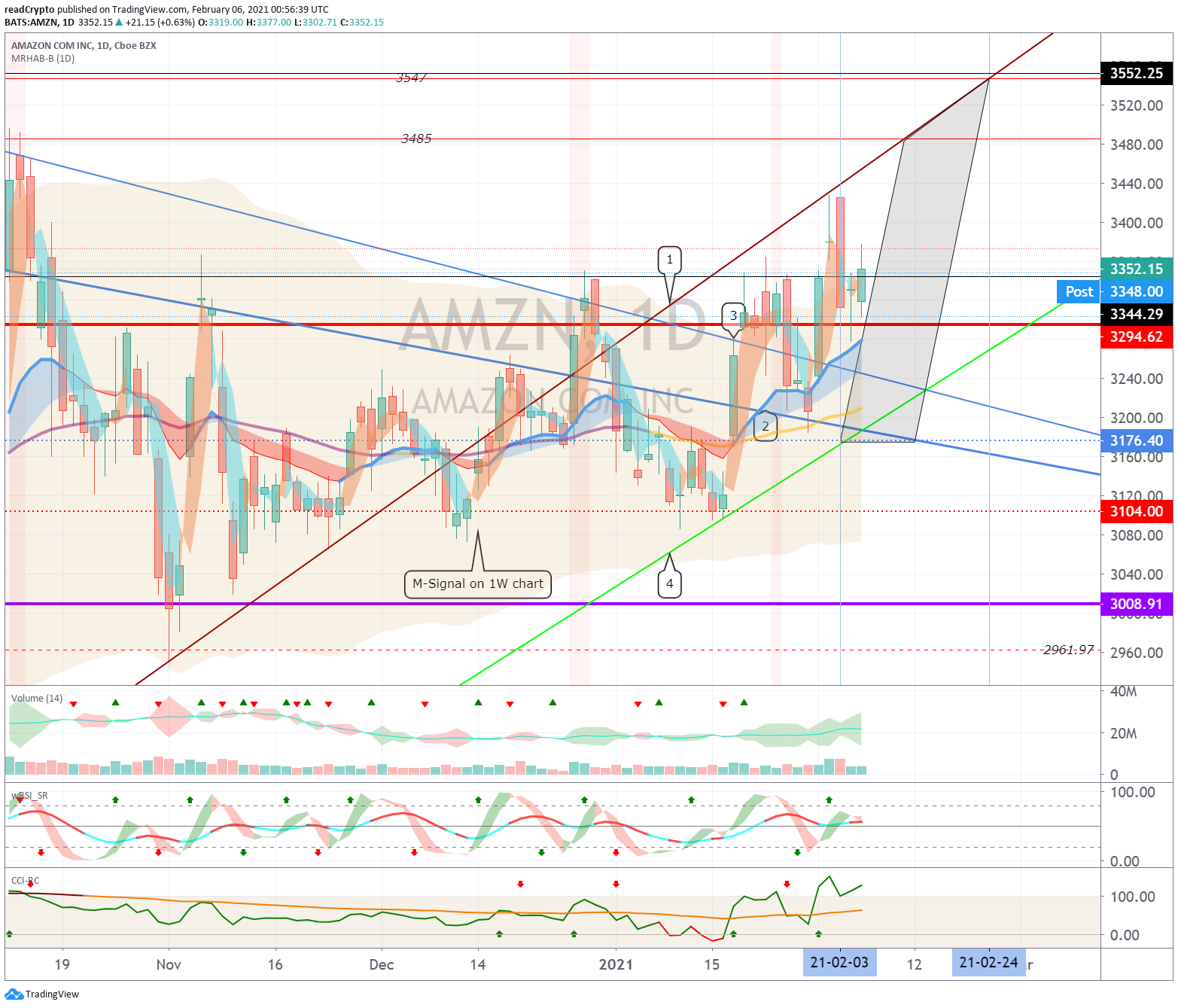The image size is (1178, 1008).
Task: Click the 19 label on time axis
Action: click(x=62, y=964)
